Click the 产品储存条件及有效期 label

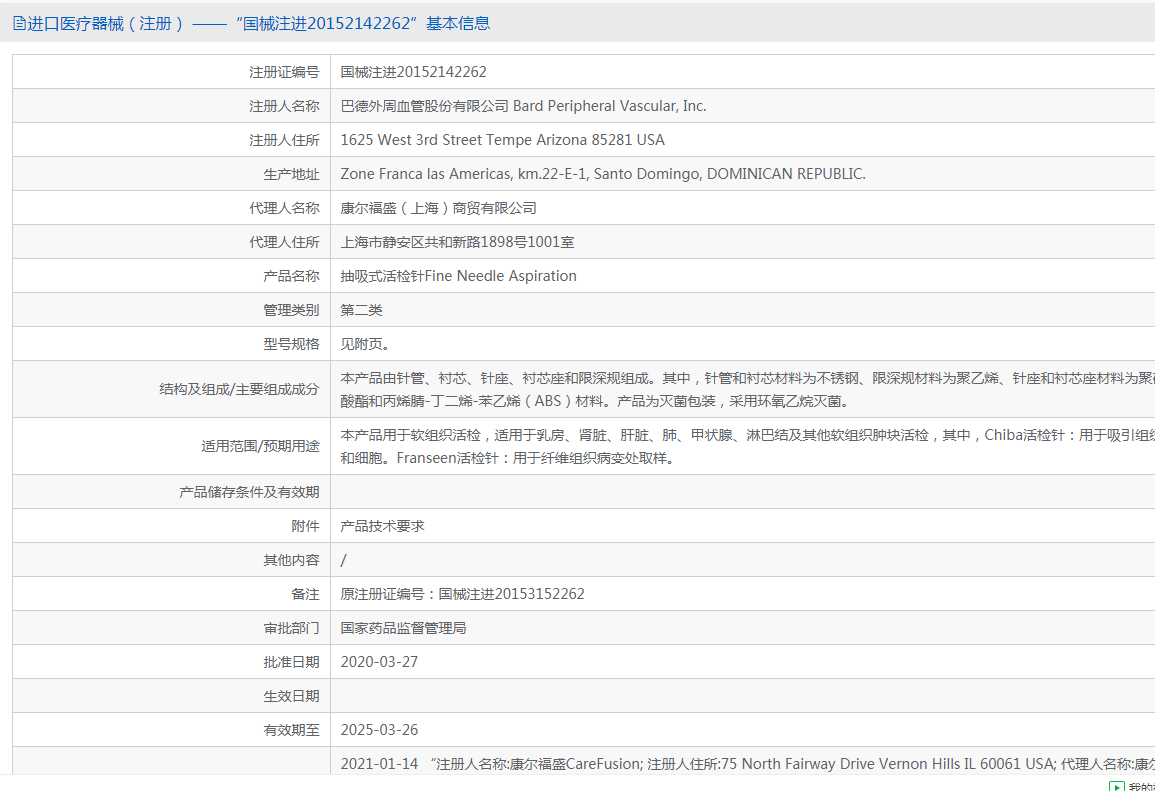tap(250, 492)
